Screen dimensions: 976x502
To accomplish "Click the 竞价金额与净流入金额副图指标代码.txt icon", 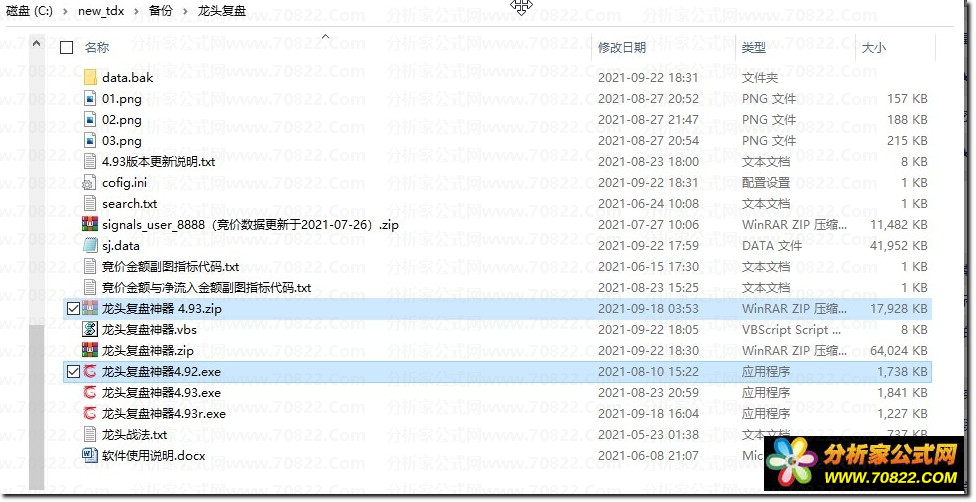I will point(90,288).
